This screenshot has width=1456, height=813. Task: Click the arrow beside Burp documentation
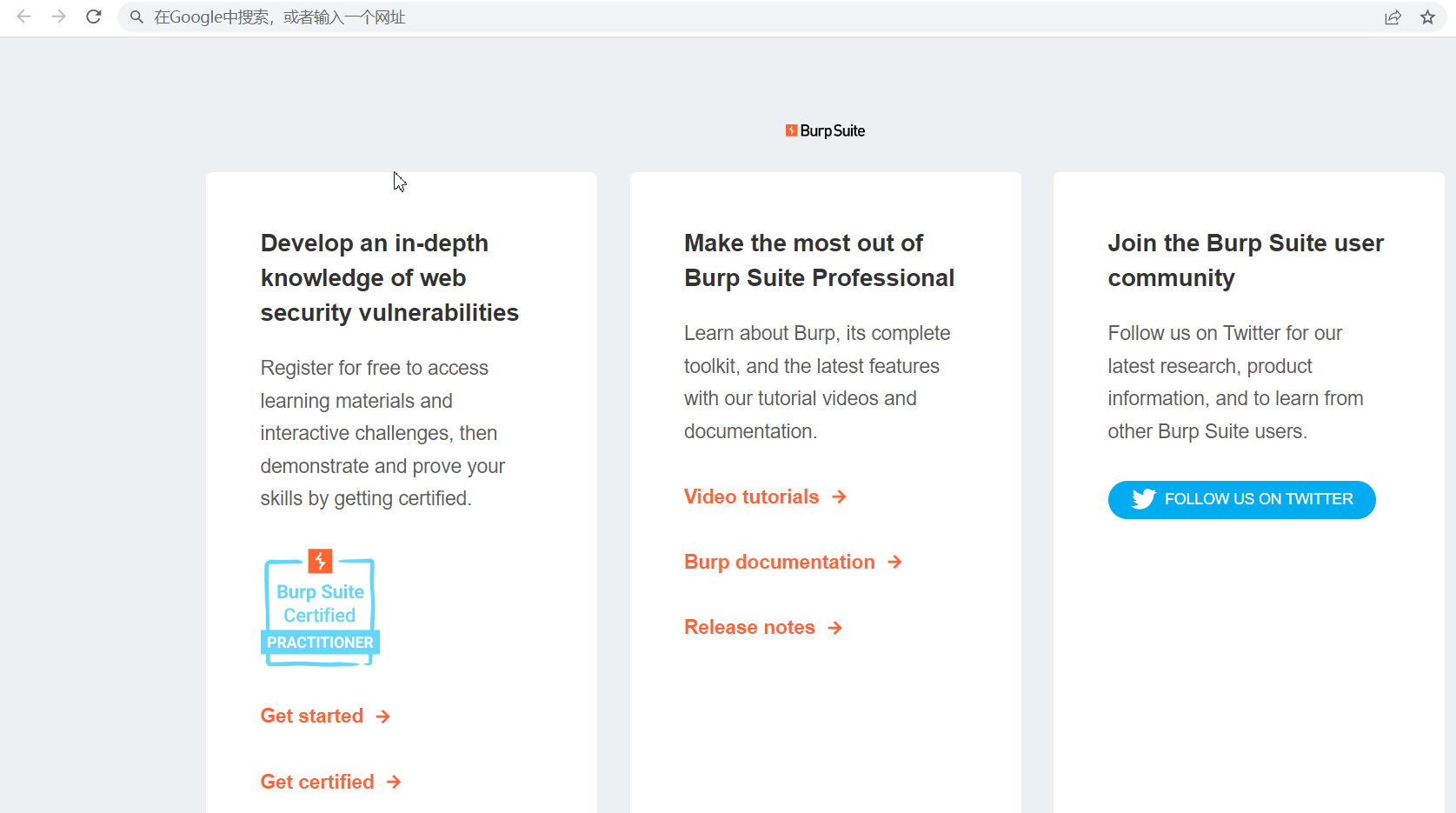pos(894,563)
